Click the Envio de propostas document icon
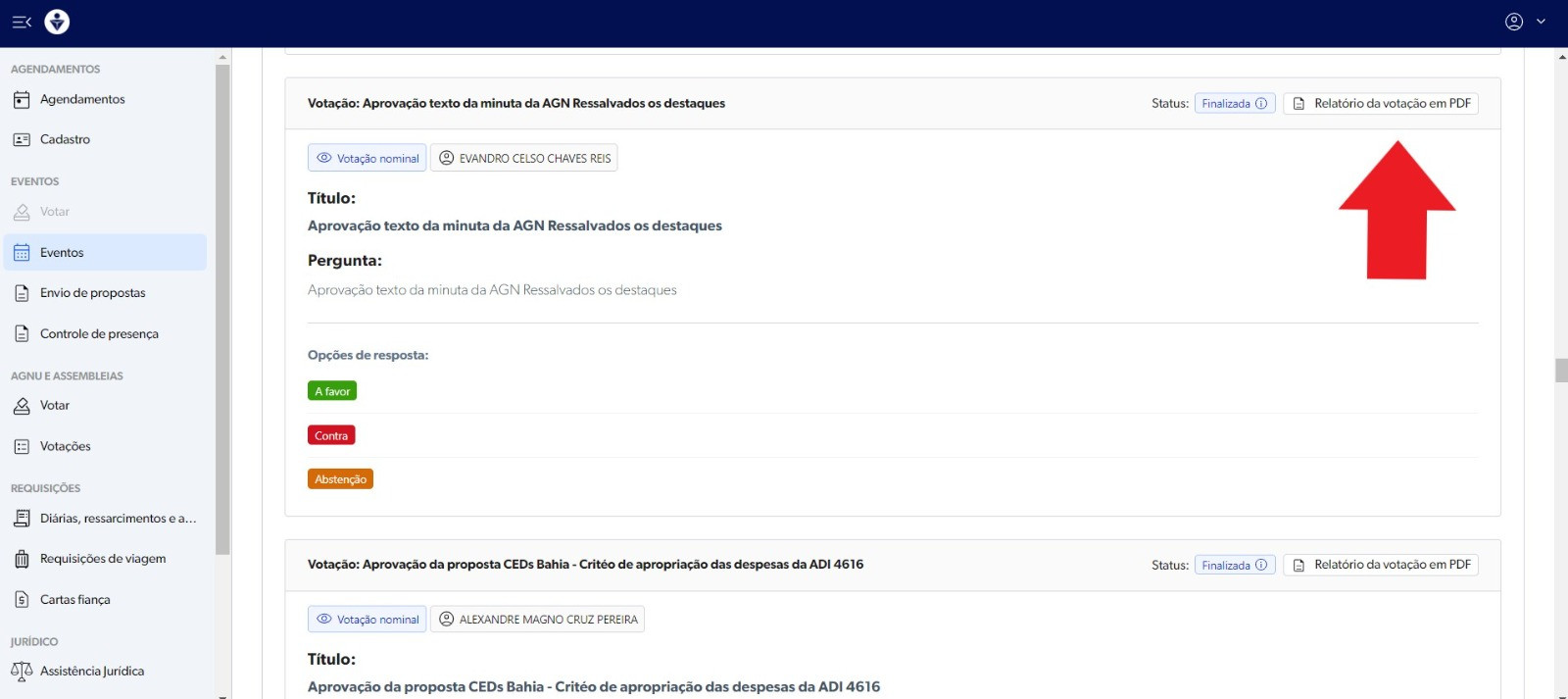 22,293
